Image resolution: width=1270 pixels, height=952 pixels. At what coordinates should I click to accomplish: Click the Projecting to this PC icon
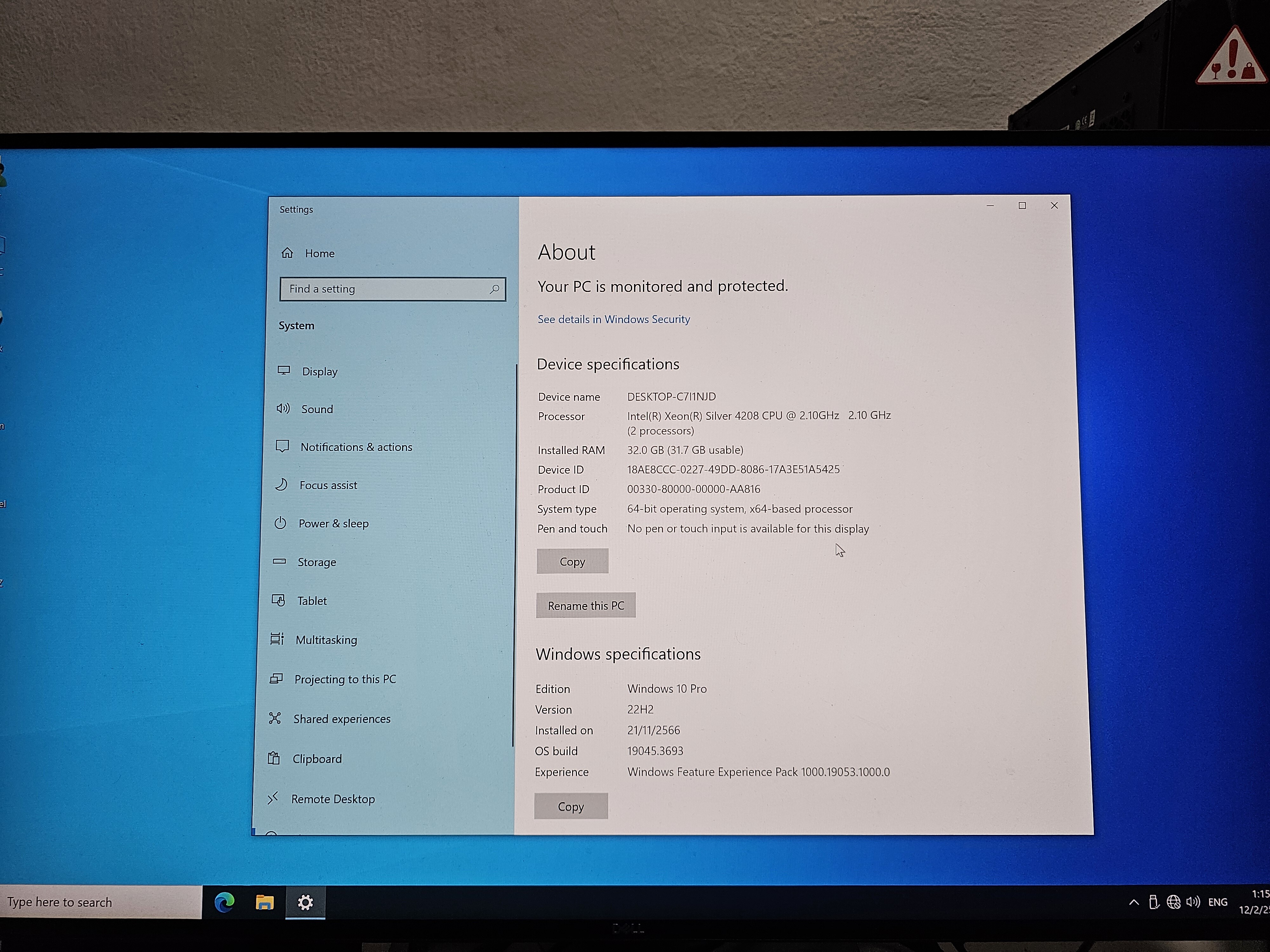(276, 678)
